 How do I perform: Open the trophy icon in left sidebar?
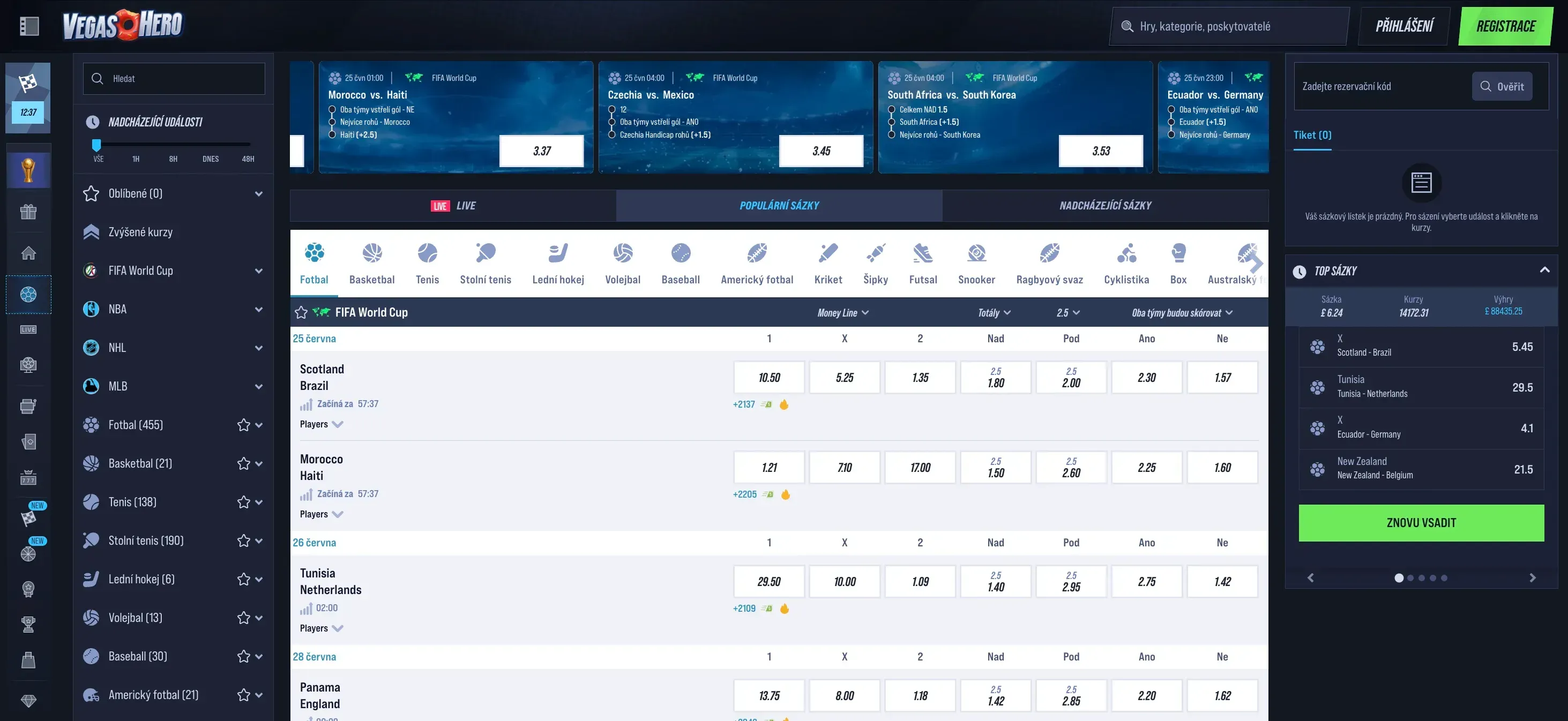coord(28,170)
